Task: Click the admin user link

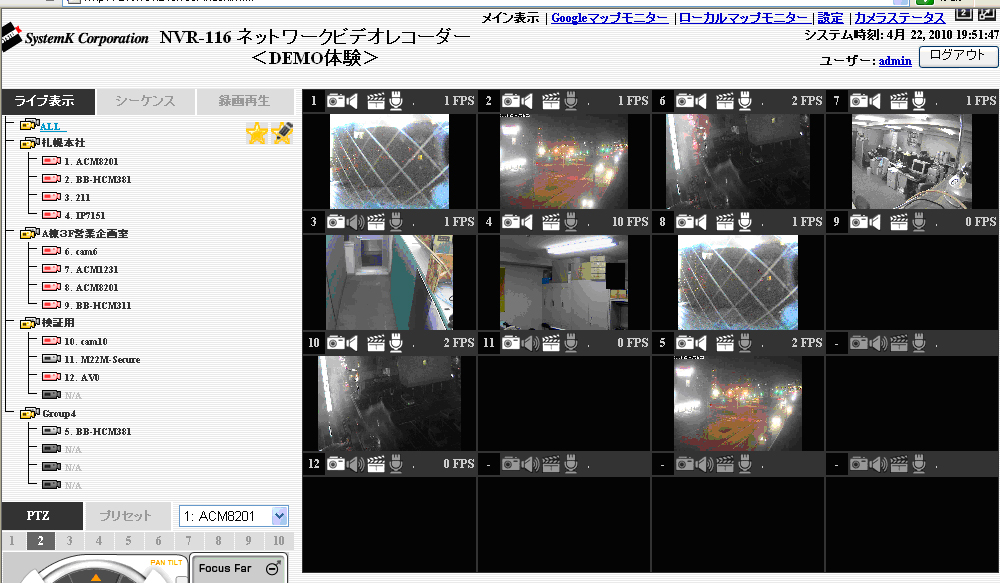Action: click(895, 61)
